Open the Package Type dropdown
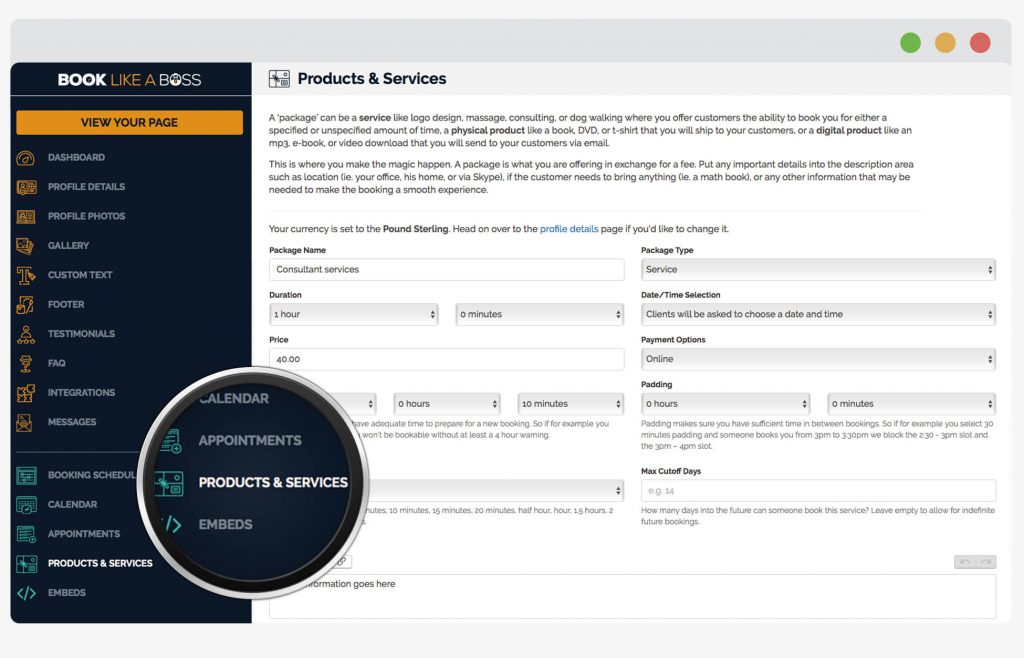The image size is (1024, 658). click(817, 270)
